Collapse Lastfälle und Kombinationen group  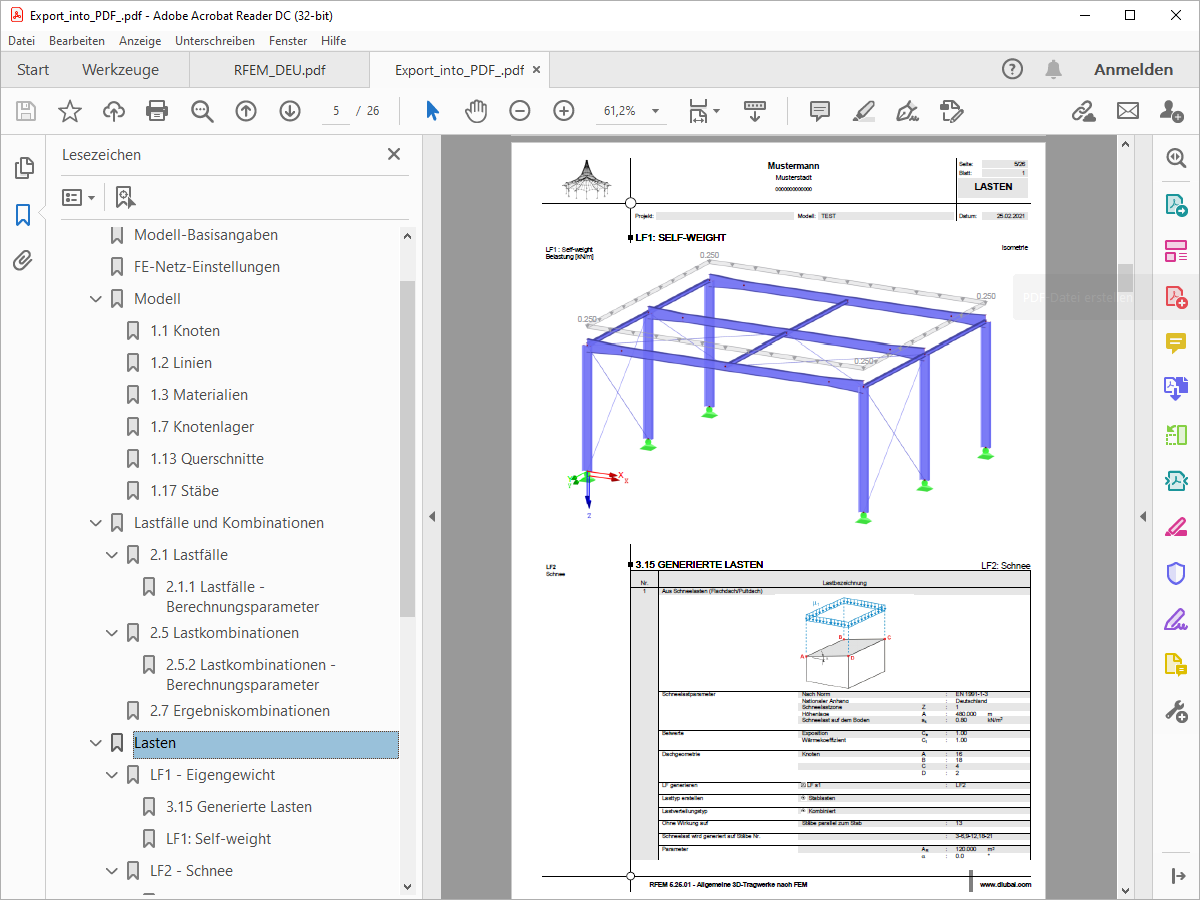[96, 523]
